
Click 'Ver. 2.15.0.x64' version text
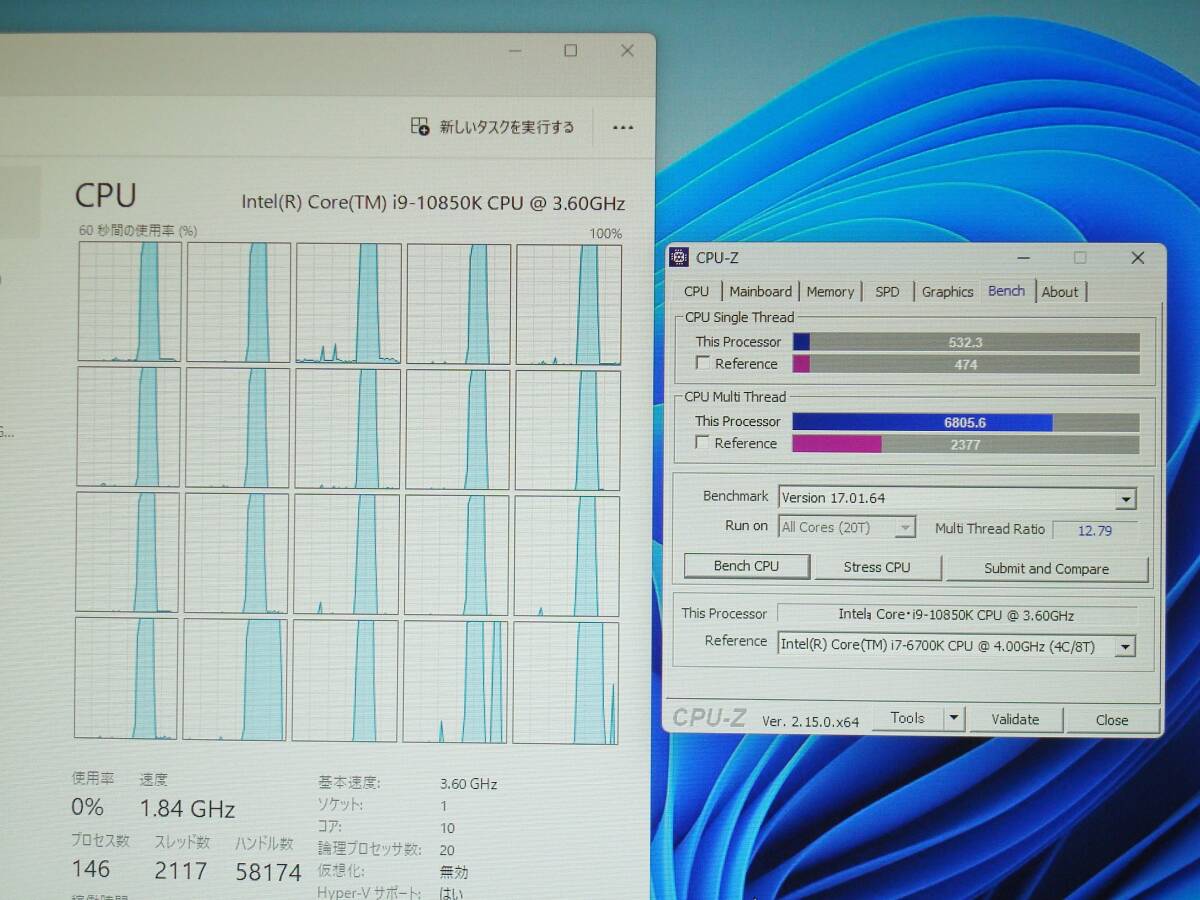click(810, 720)
